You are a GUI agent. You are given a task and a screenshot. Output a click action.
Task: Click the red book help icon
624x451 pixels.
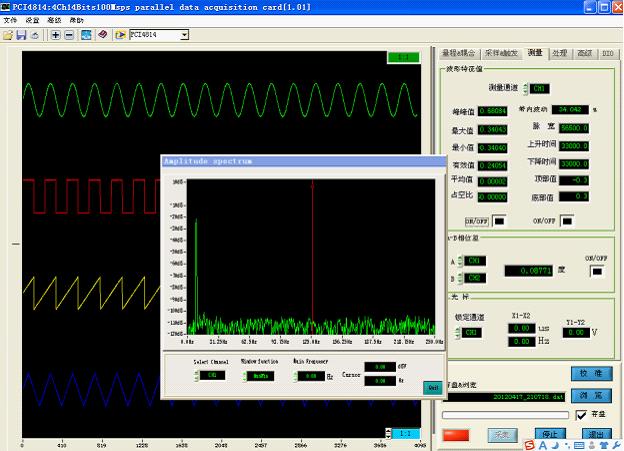102,35
